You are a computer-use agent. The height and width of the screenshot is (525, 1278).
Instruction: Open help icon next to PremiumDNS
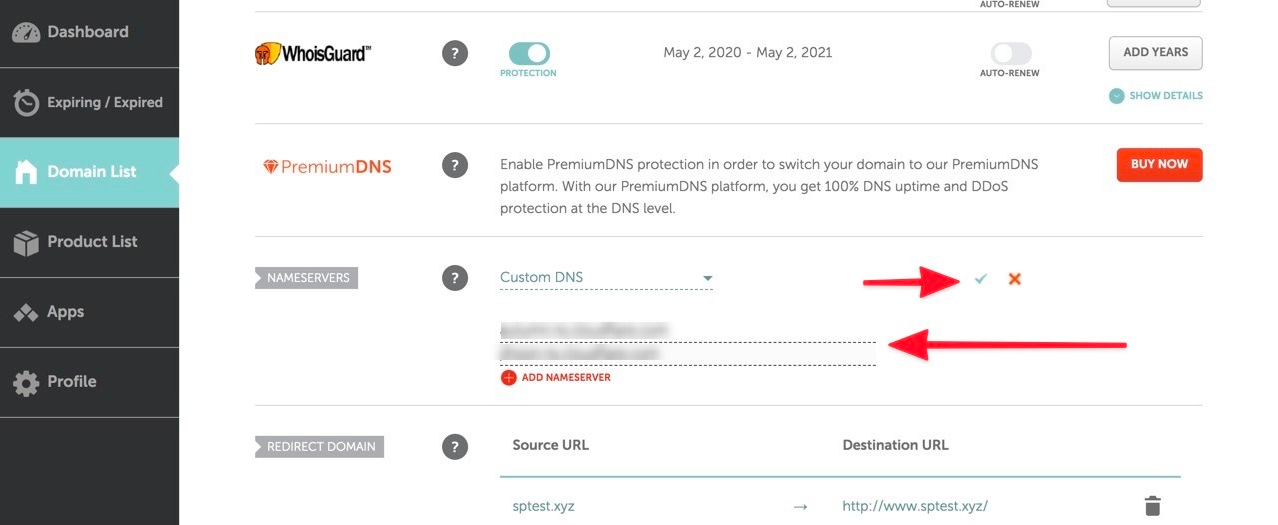point(455,165)
